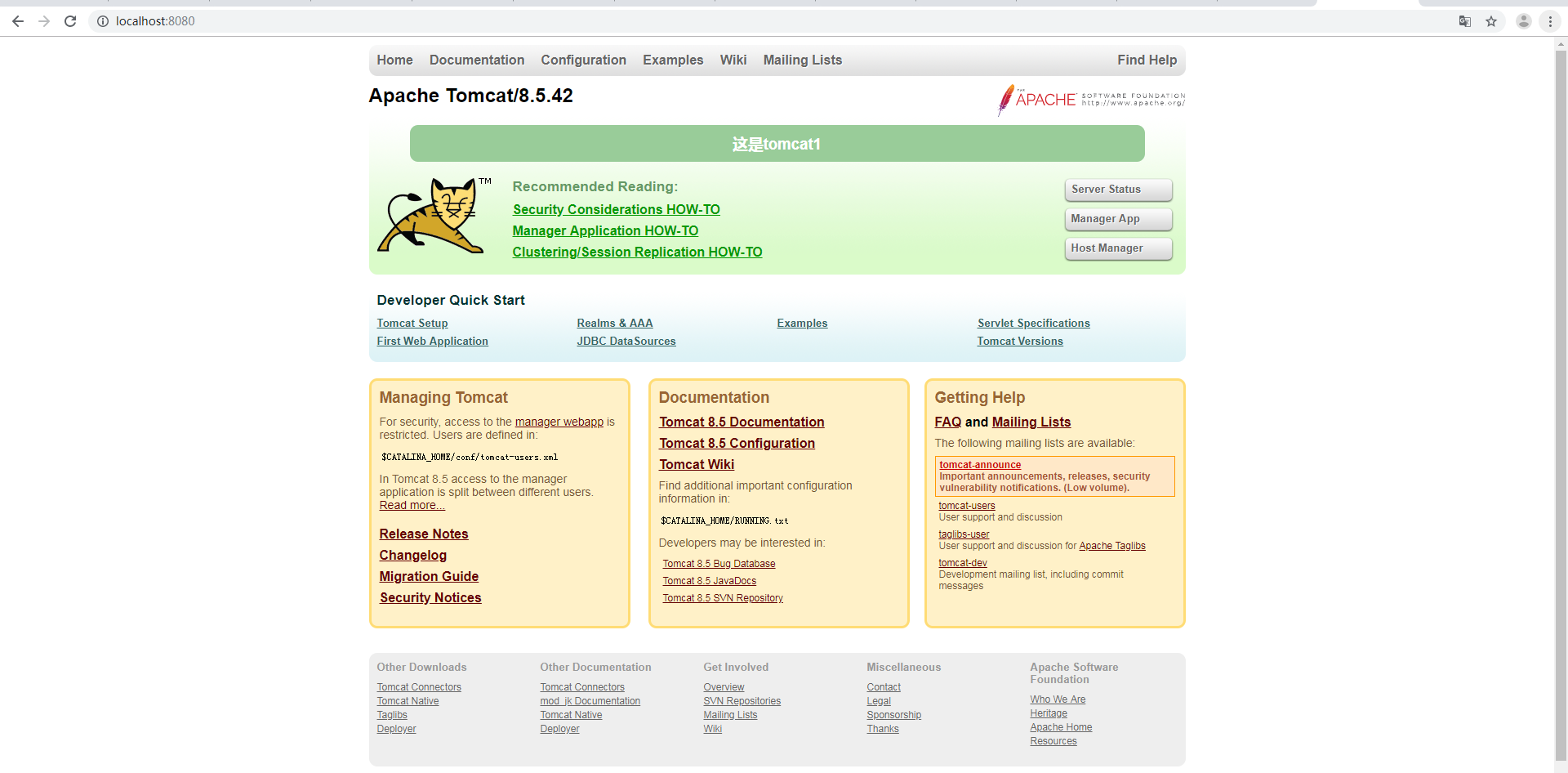Click the vertical page scrollbar
The width and height of the screenshot is (1568, 773).
(1561, 404)
